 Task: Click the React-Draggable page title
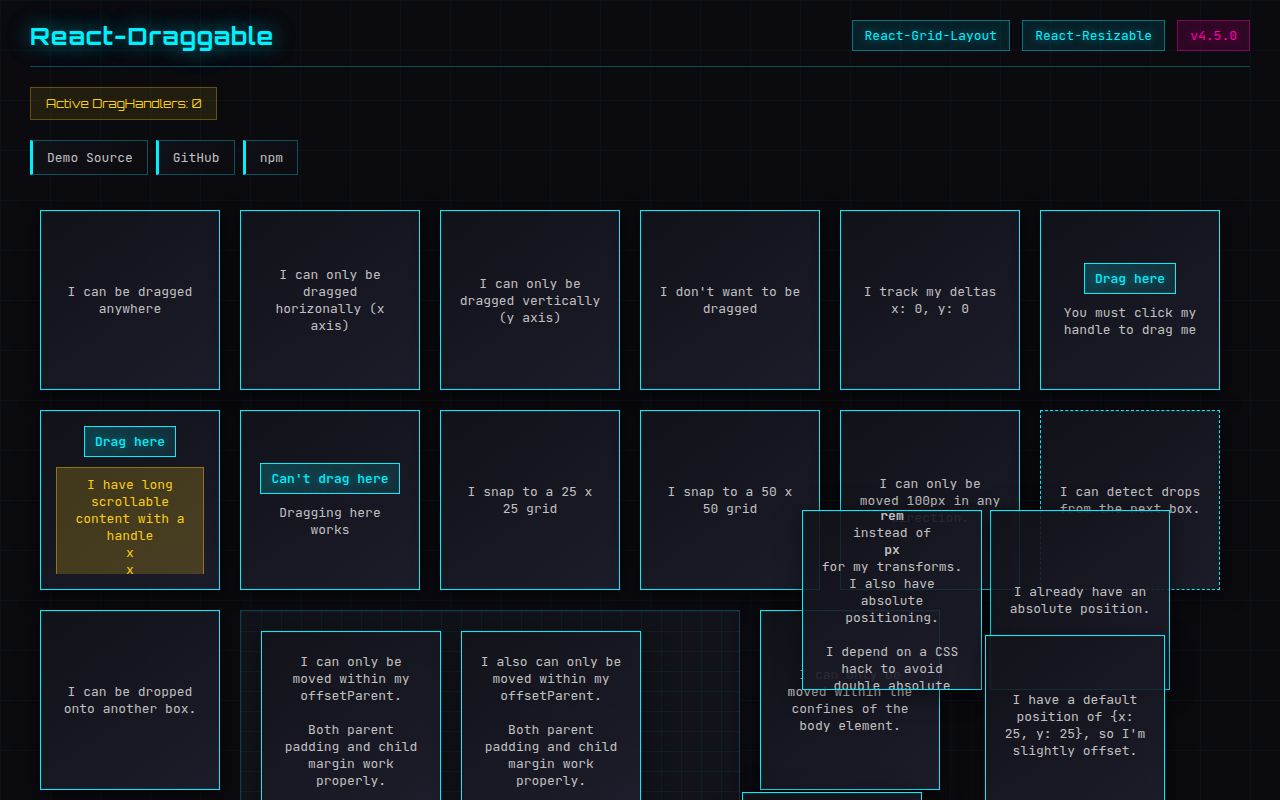coord(151,36)
